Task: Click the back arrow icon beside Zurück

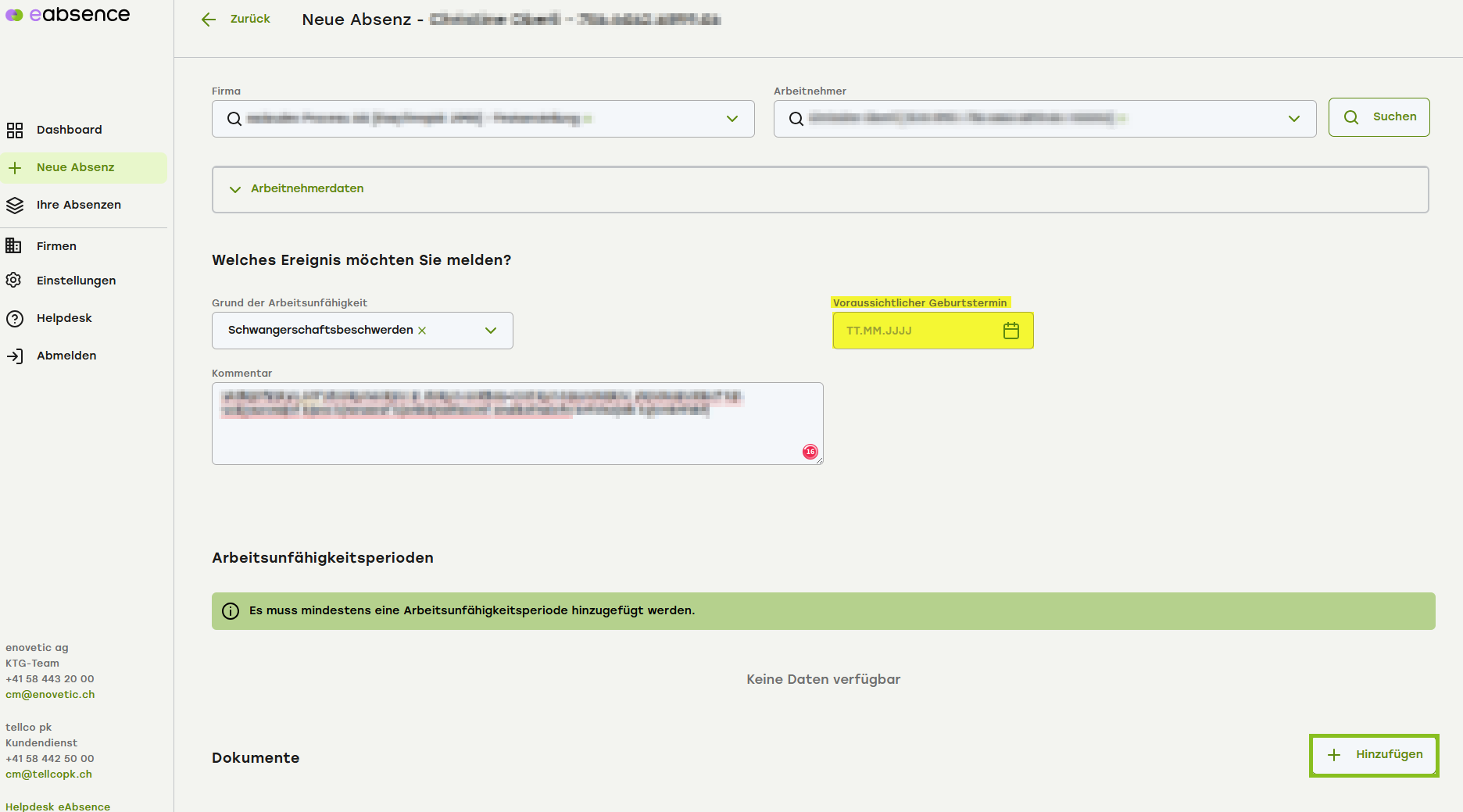Action: 208,20
